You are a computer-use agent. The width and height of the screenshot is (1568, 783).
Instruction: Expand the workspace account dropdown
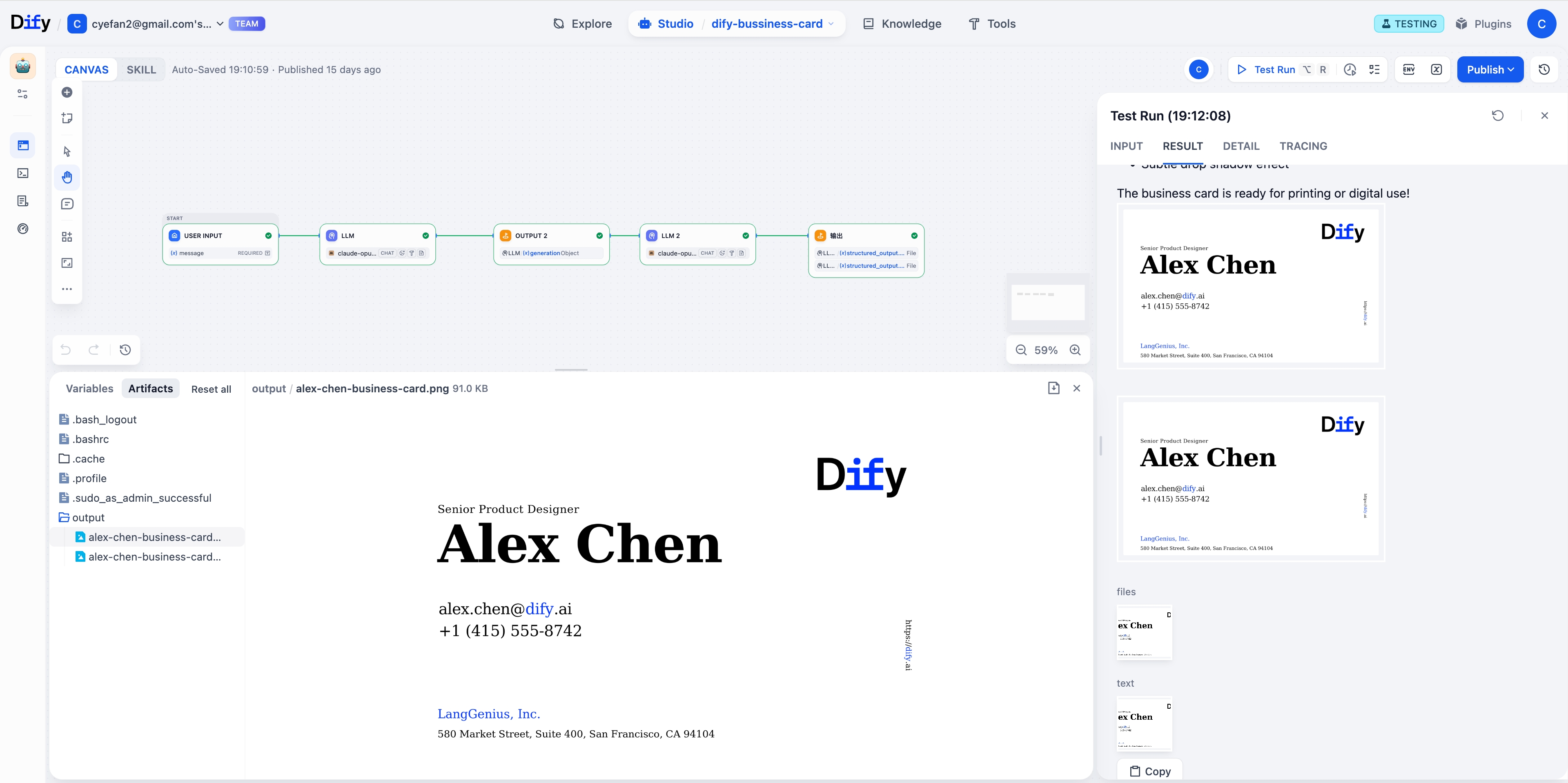coord(219,24)
